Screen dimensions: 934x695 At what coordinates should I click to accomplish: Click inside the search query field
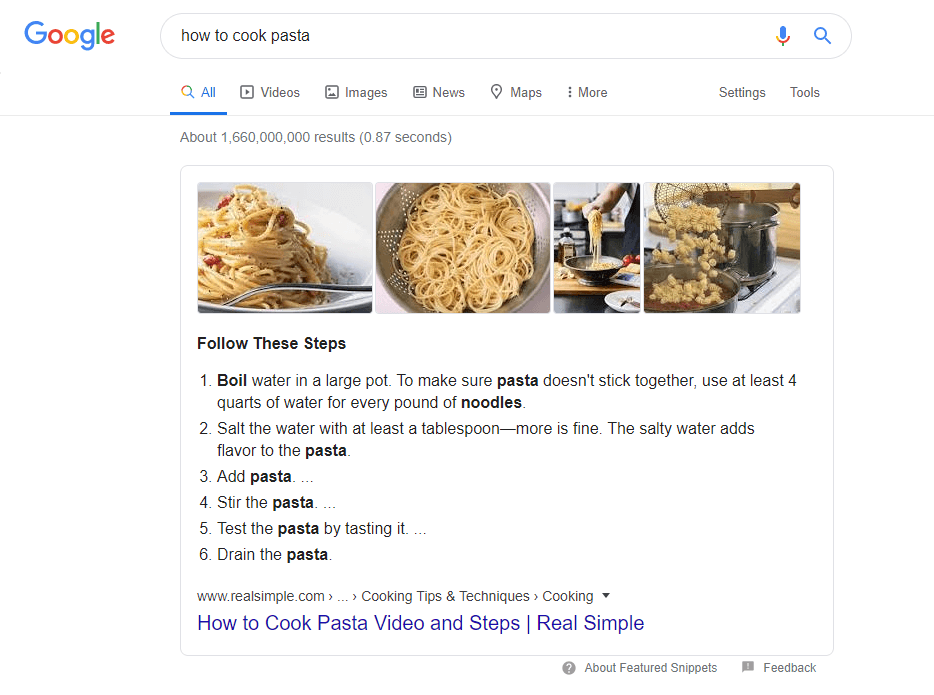(x=400, y=36)
